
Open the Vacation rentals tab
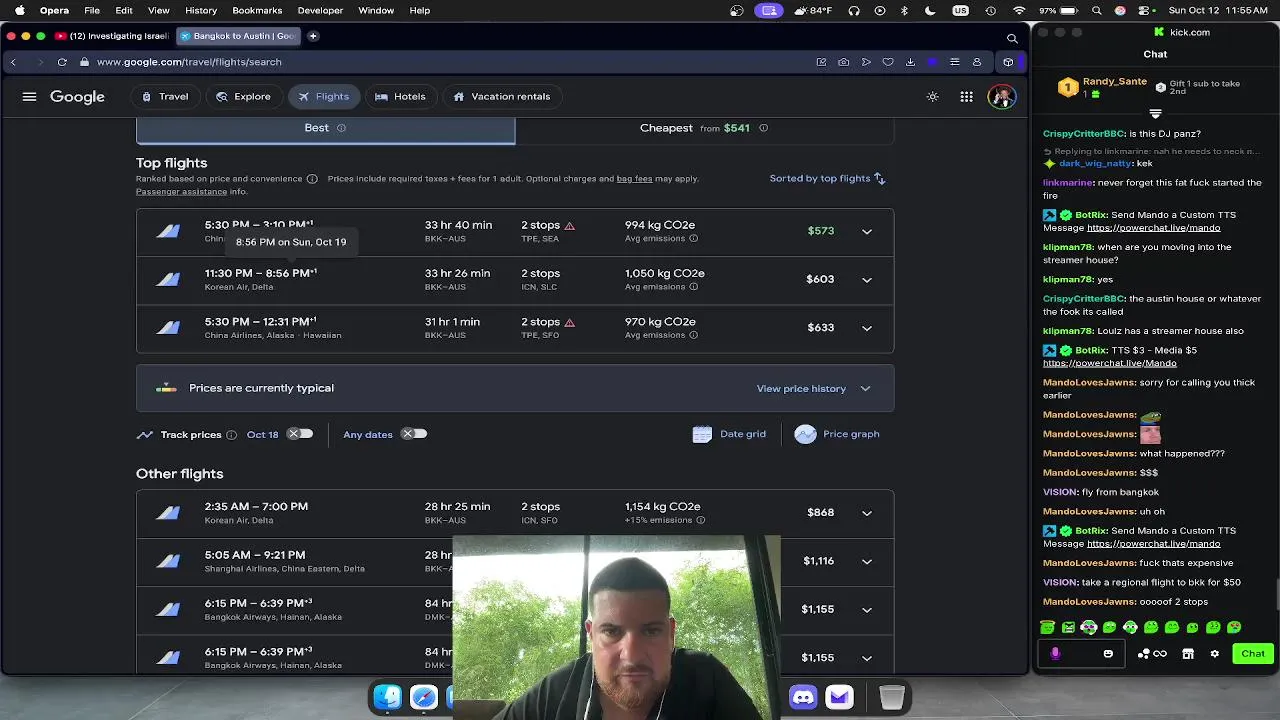point(502,97)
